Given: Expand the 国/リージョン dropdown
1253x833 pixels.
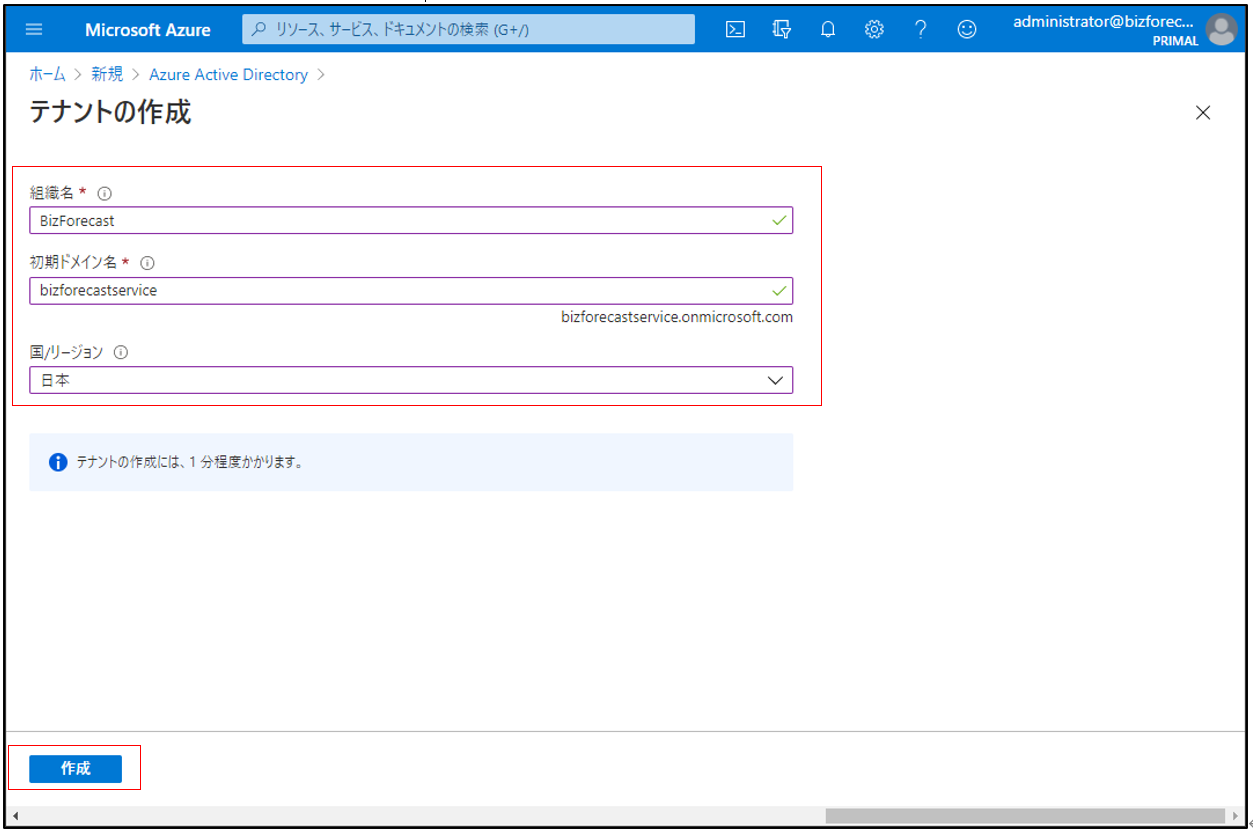Looking at the screenshot, I should coord(410,380).
